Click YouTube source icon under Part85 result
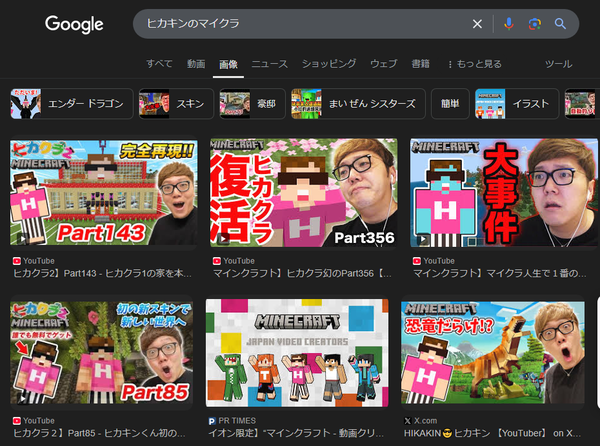This screenshot has width=600, height=446. pyautogui.click(x=16, y=421)
